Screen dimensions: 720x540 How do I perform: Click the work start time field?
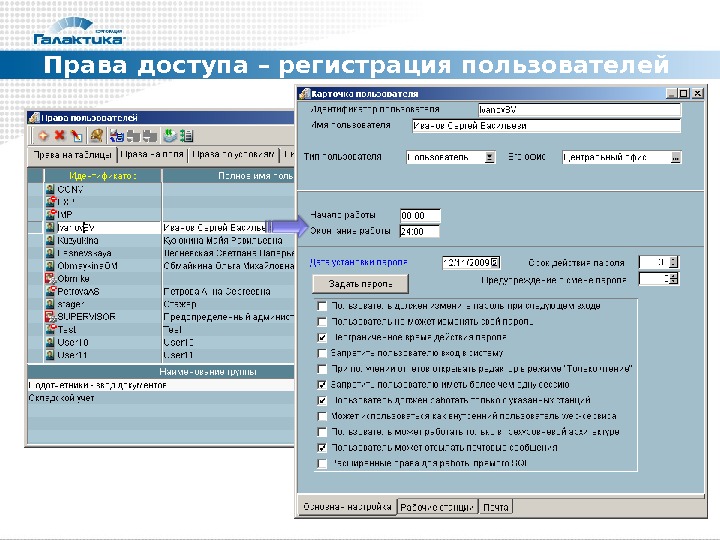(420, 215)
